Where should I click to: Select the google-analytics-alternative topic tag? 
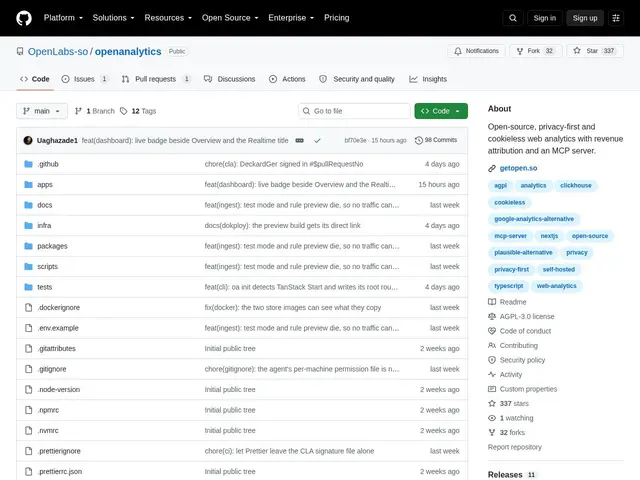[533, 219]
